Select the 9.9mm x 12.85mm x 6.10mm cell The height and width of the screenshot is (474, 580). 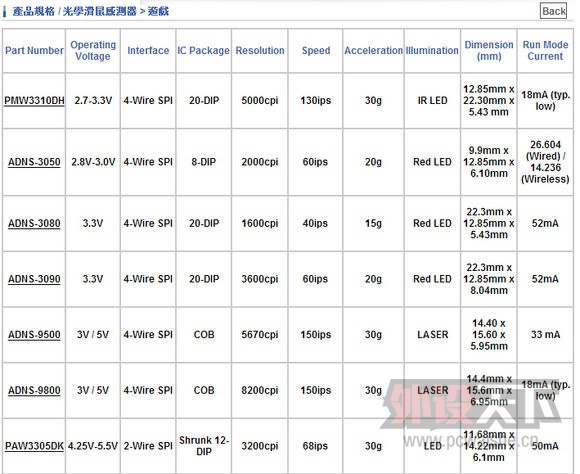(489, 162)
